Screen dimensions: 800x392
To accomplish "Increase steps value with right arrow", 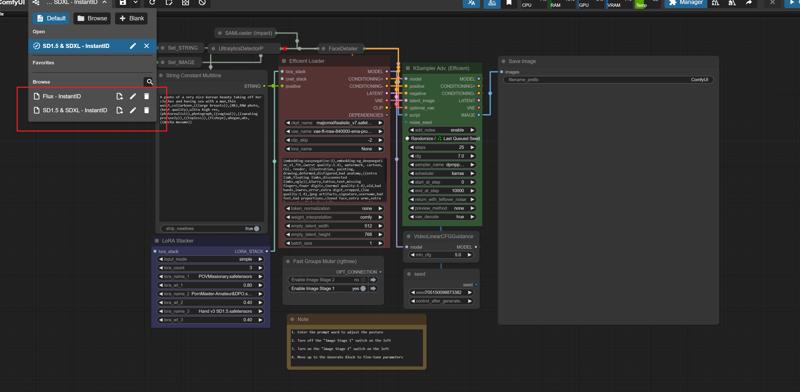I will (x=472, y=148).
